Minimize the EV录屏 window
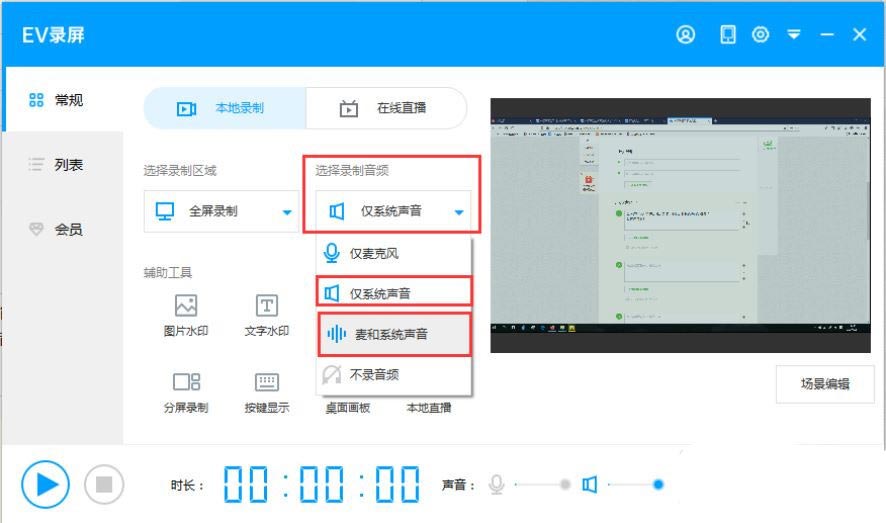Image resolution: width=886 pixels, height=523 pixels. [x=827, y=35]
